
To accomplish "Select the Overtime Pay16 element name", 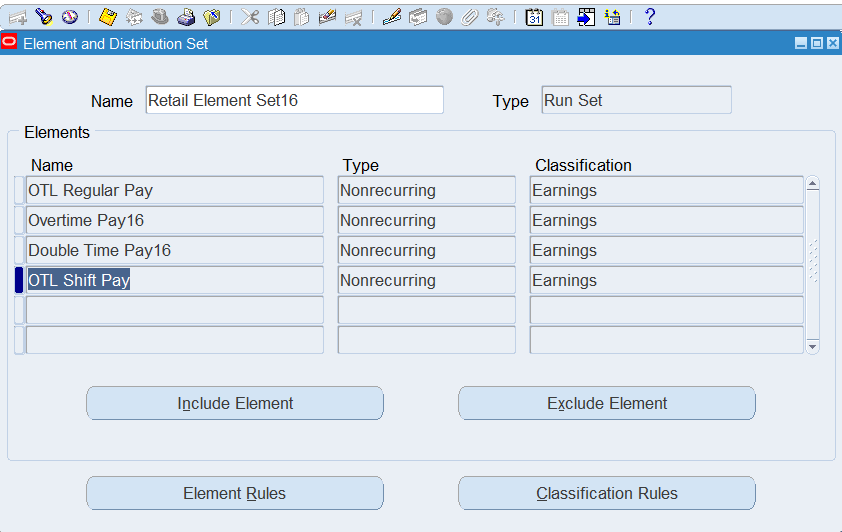I will [x=175, y=221].
